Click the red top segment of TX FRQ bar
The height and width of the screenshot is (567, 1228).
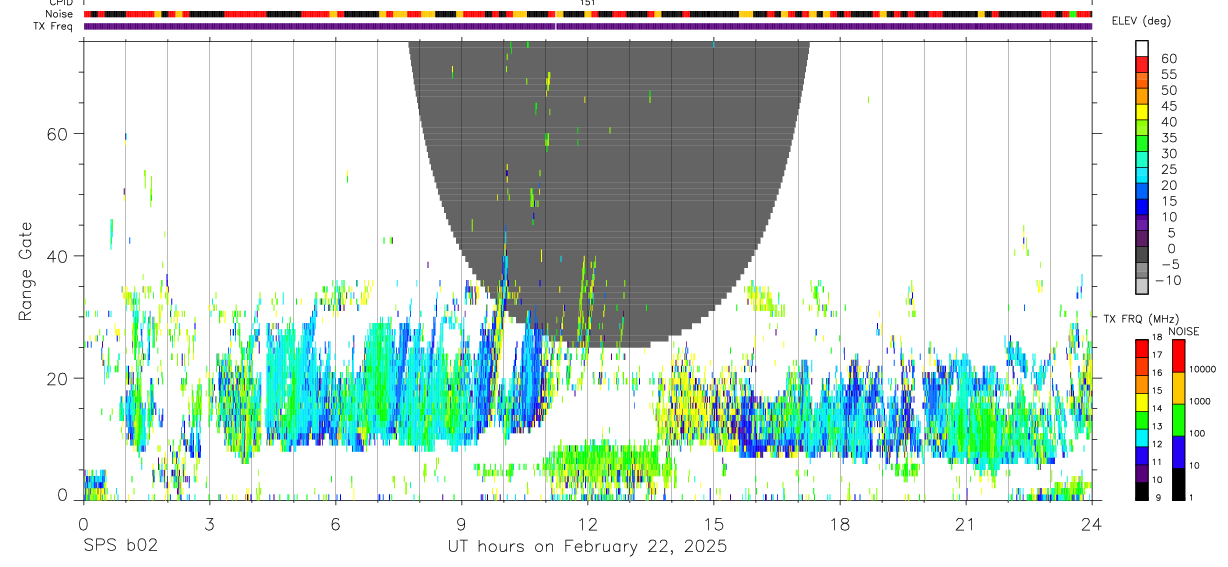pos(1141,348)
